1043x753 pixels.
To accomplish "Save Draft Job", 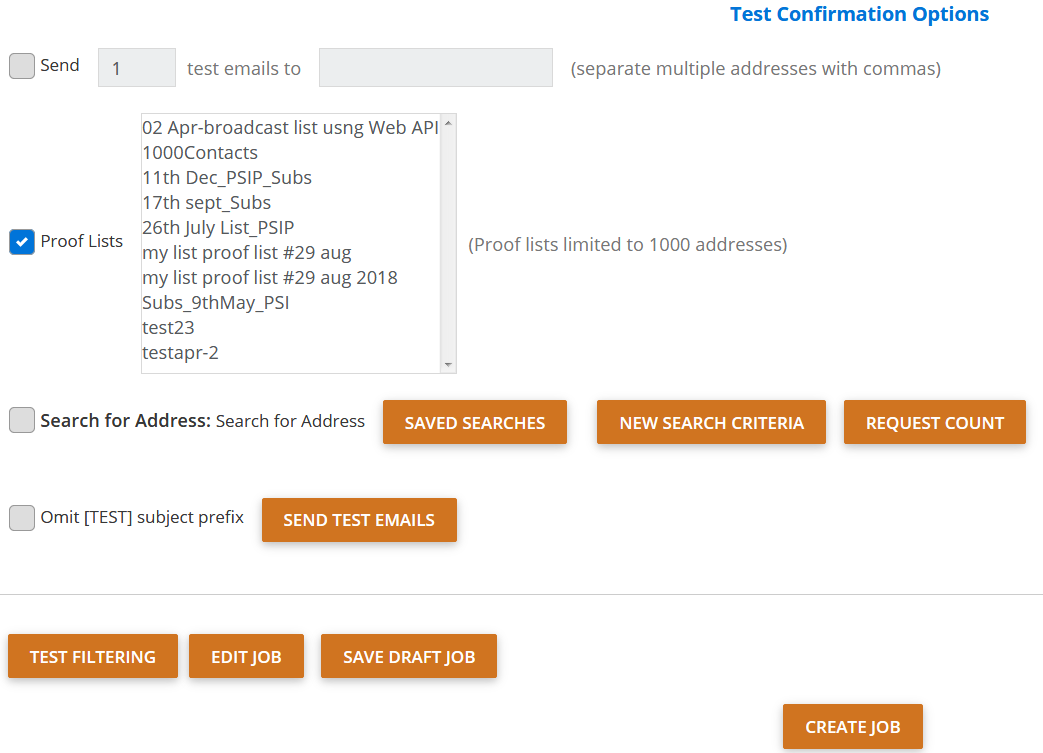I will pyautogui.click(x=409, y=657).
